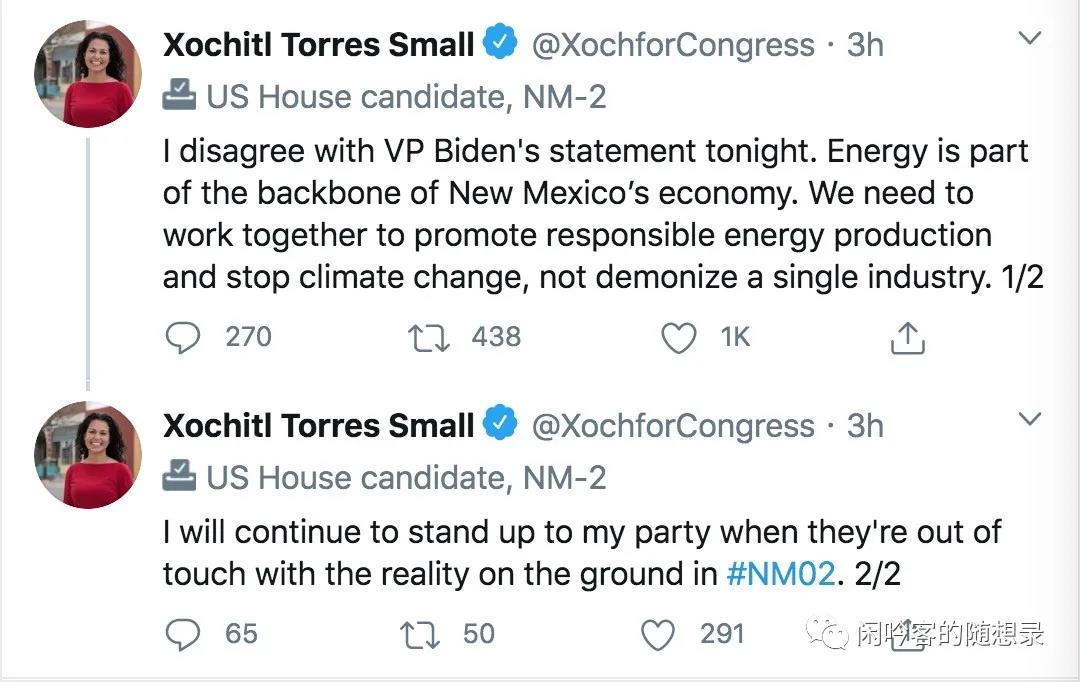Expand the second tweet's options chevron

pos(1028,420)
